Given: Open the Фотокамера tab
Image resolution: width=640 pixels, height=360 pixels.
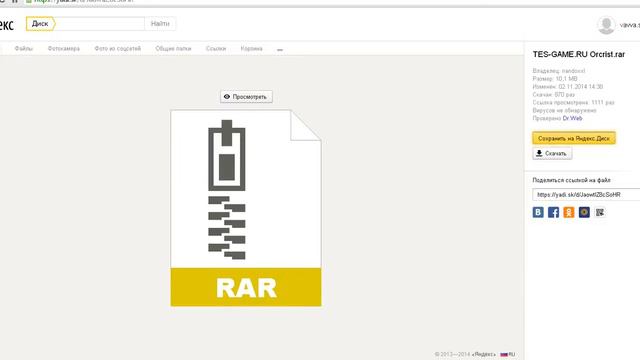Looking at the screenshot, I should pos(64,49).
